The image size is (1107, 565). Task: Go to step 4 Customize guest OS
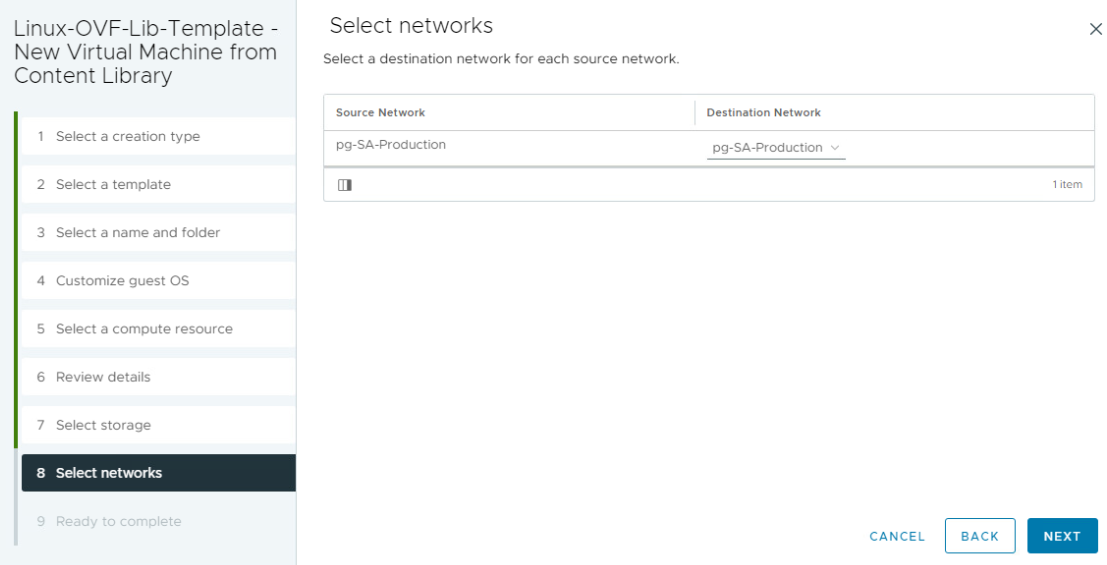(159, 280)
